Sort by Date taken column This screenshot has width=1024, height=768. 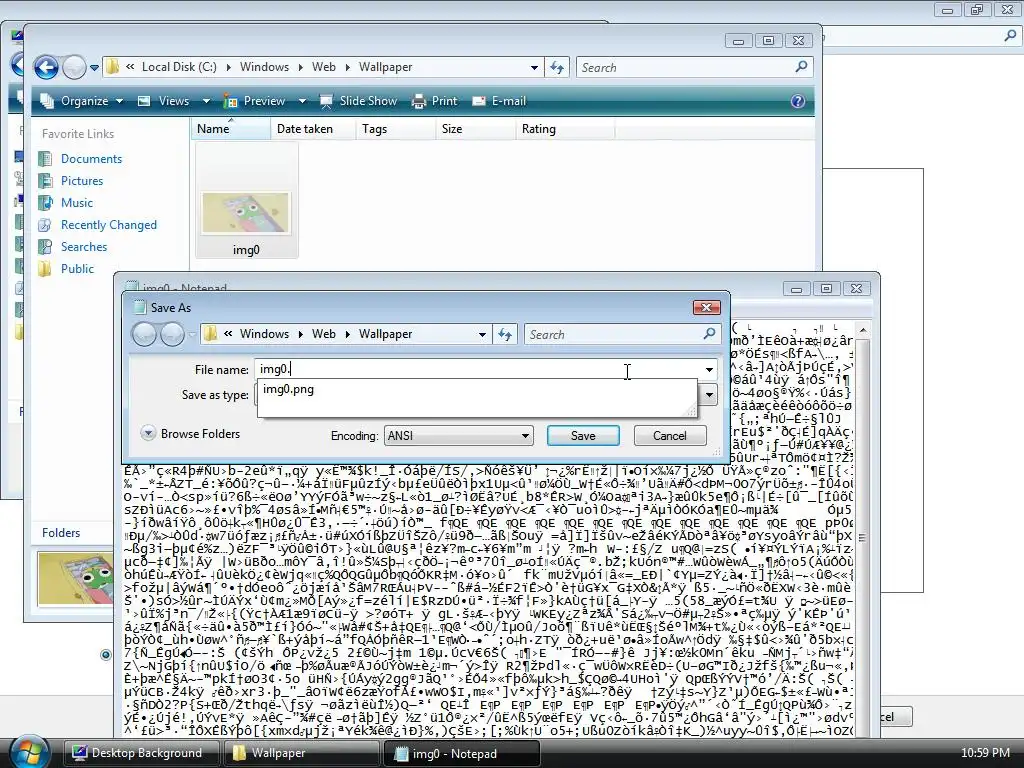pyautogui.click(x=313, y=129)
